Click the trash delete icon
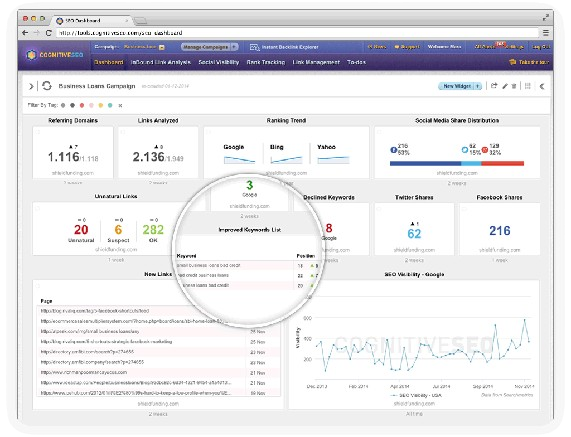This screenshot has height=437, width=571. click(514, 86)
